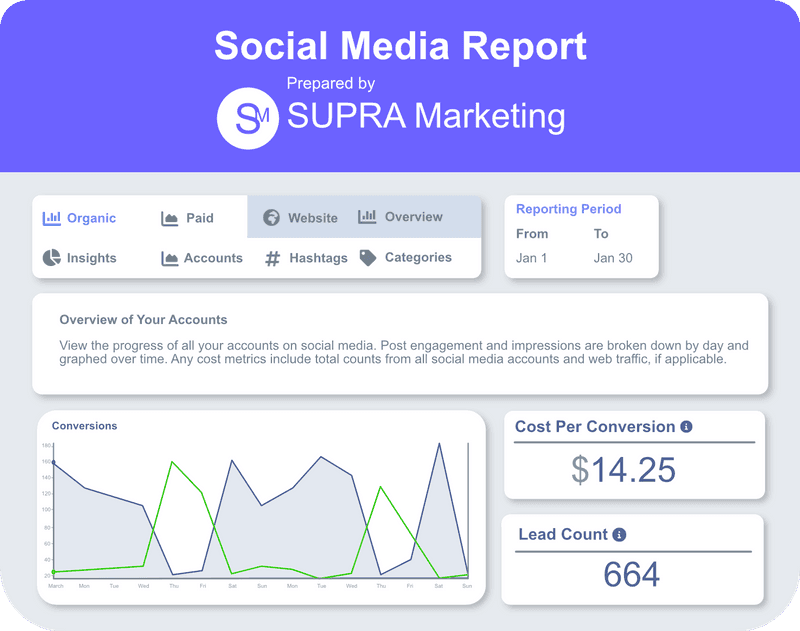Open the Website tab

point(312,218)
